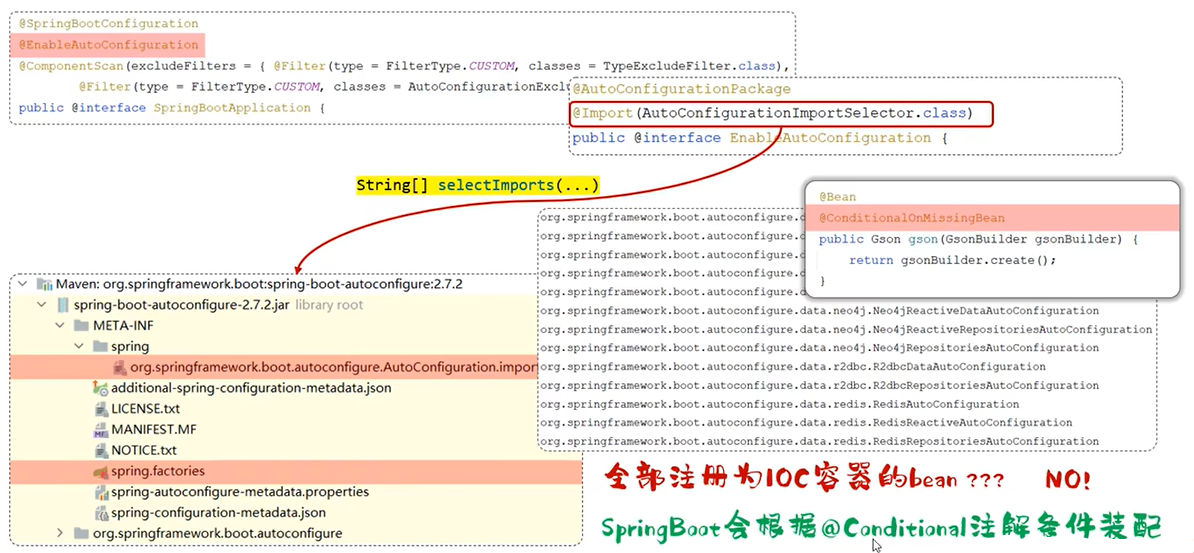Click the Neo4jReactiveDataAutoConfiguration entry
The image size is (1194, 553).
819,311
